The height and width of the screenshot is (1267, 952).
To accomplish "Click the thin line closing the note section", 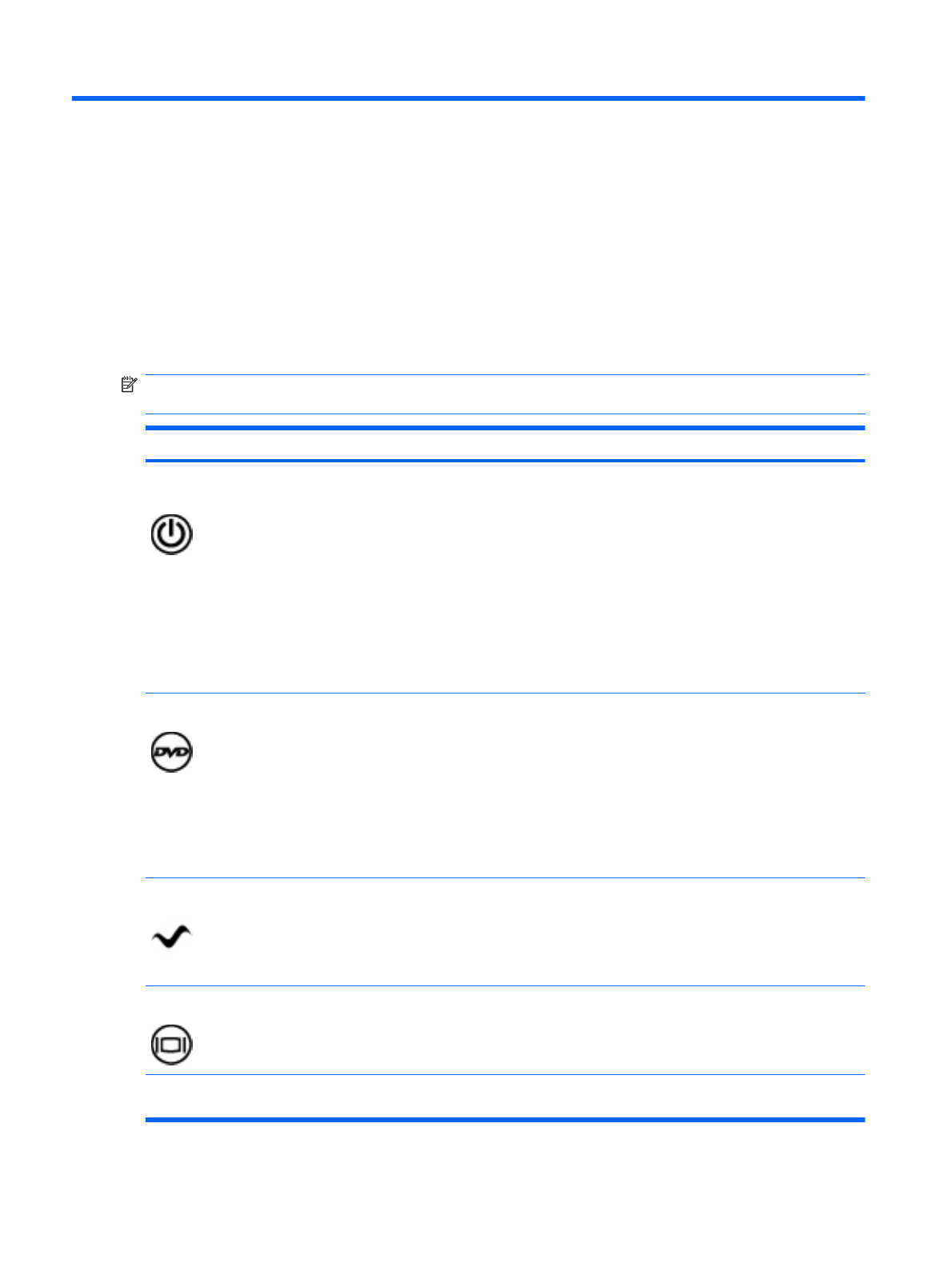I will (x=504, y=414).
